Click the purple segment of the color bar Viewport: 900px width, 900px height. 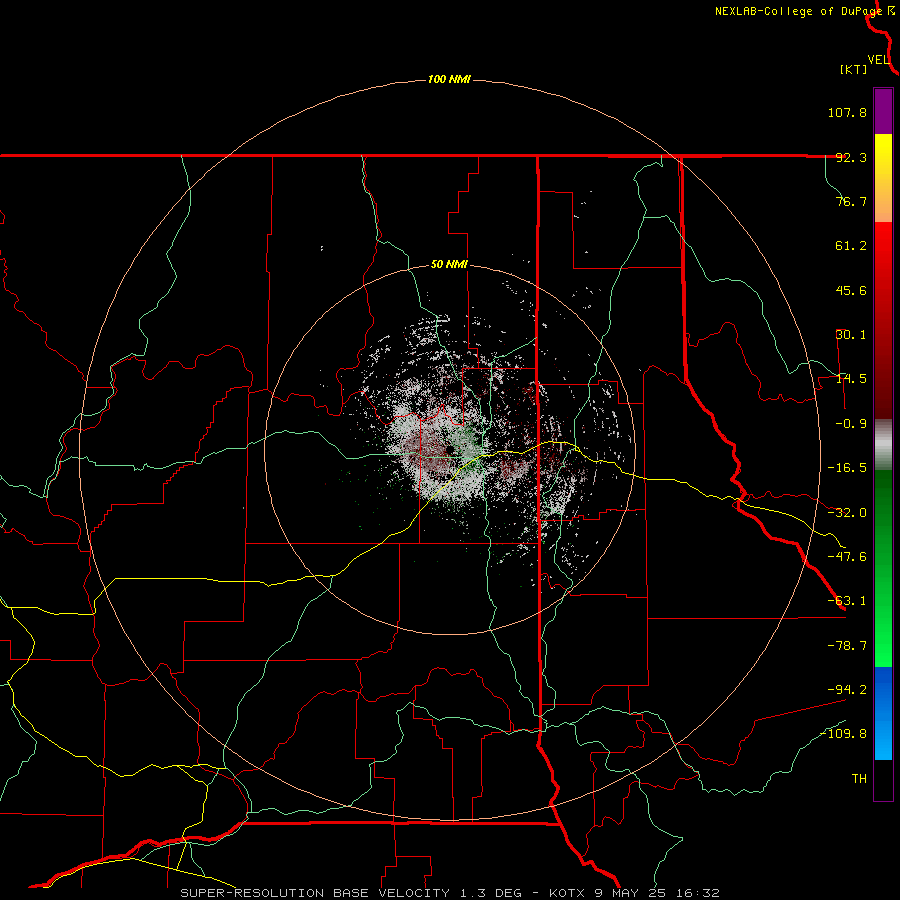883,112
